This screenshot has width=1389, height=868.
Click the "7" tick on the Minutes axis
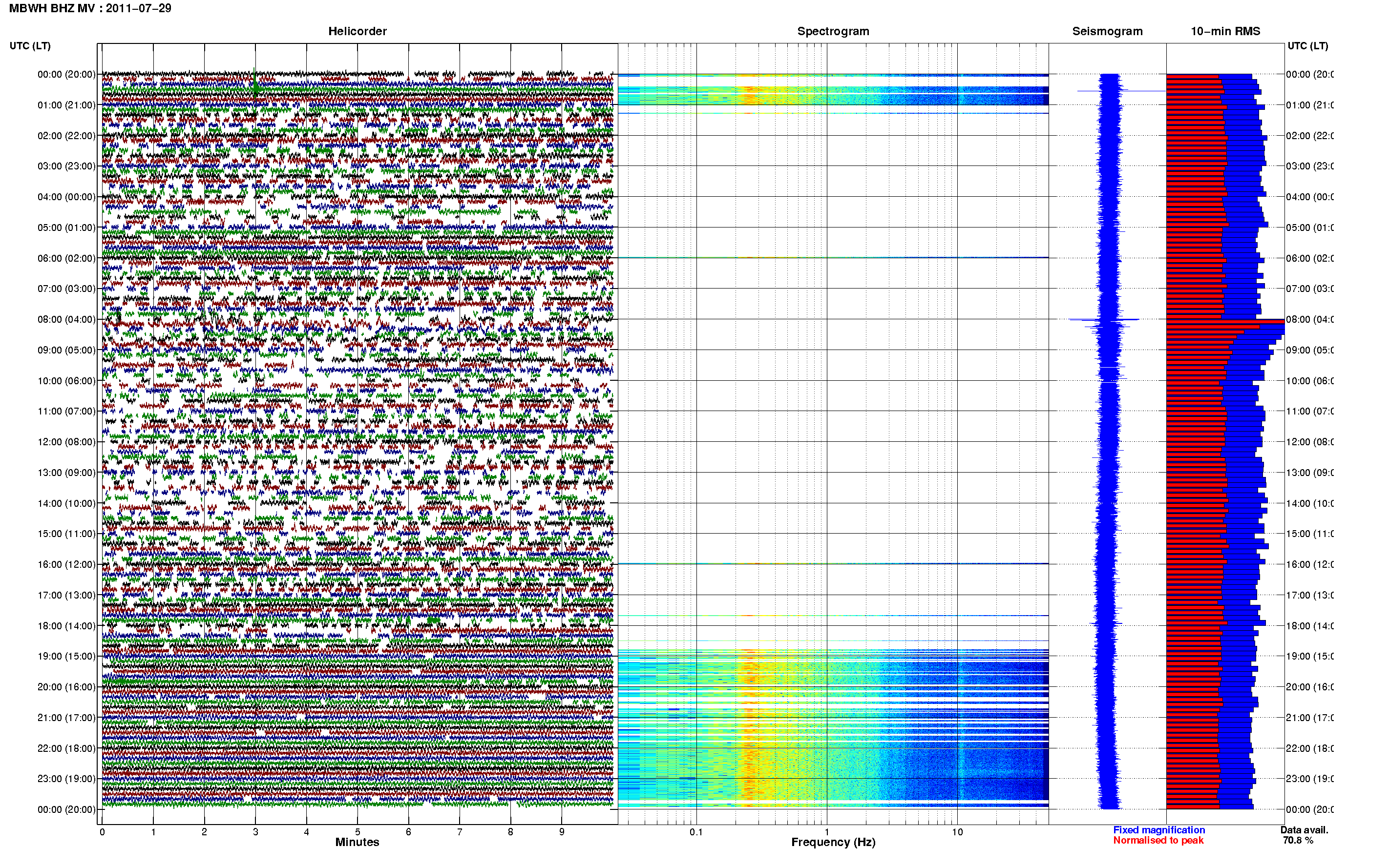(x=460, y=832)
